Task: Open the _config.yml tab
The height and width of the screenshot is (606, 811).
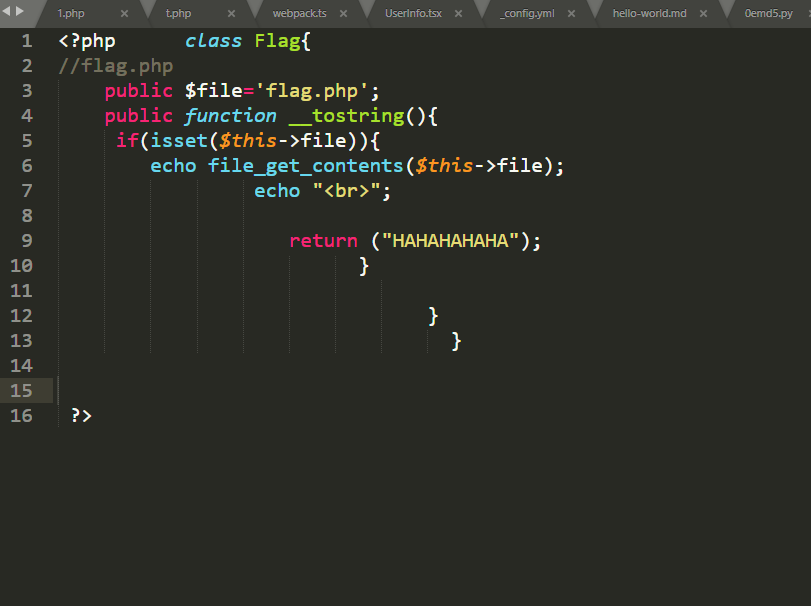Action: coord(527,14)
